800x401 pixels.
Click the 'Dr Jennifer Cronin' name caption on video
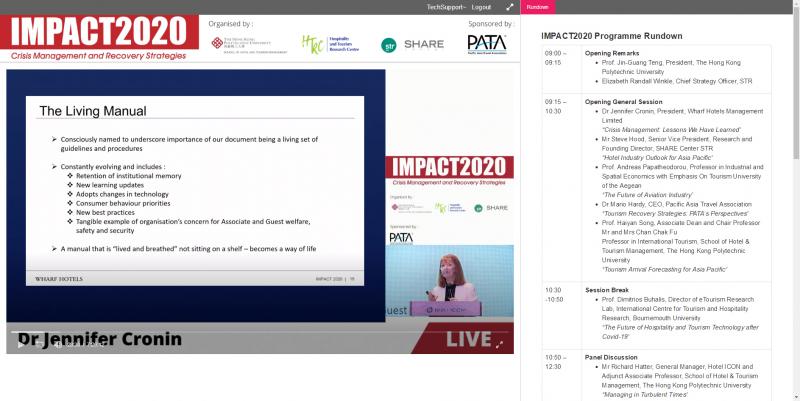click(99, 339)
